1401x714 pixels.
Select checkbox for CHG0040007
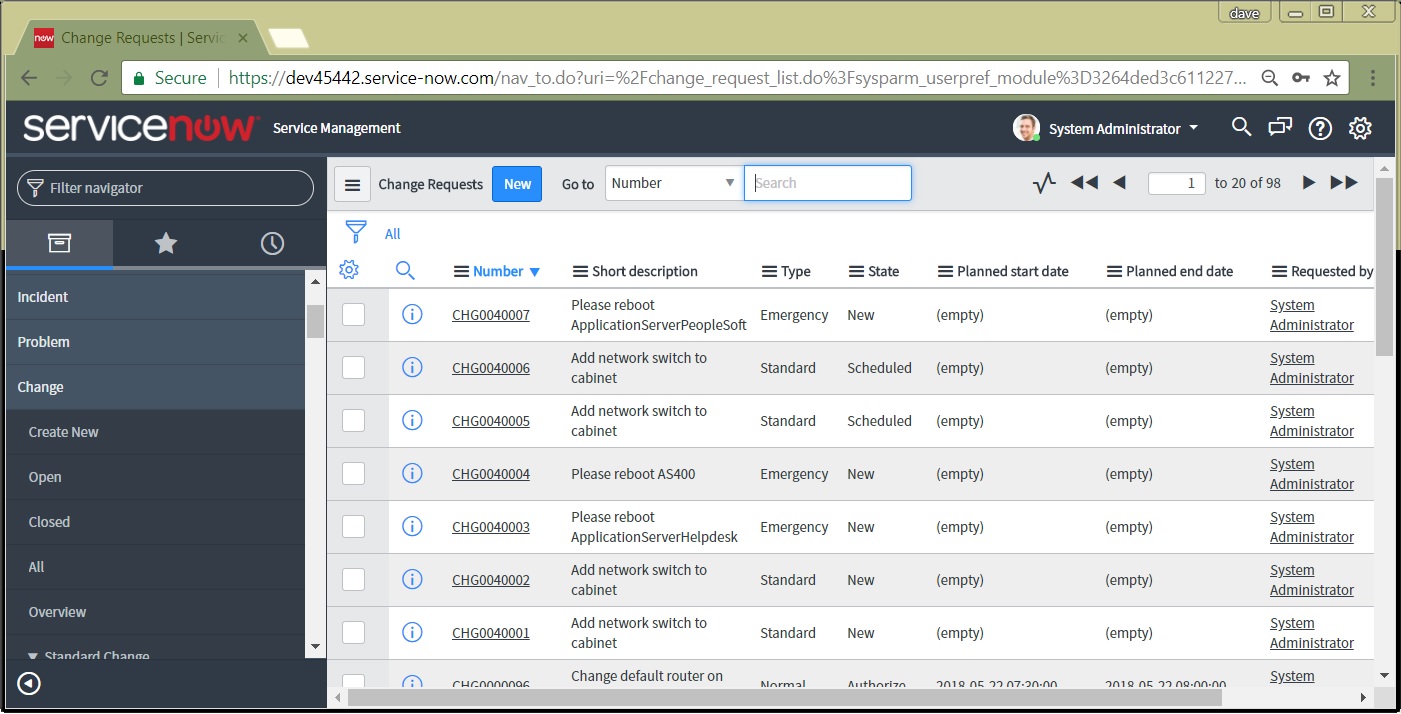353,314
